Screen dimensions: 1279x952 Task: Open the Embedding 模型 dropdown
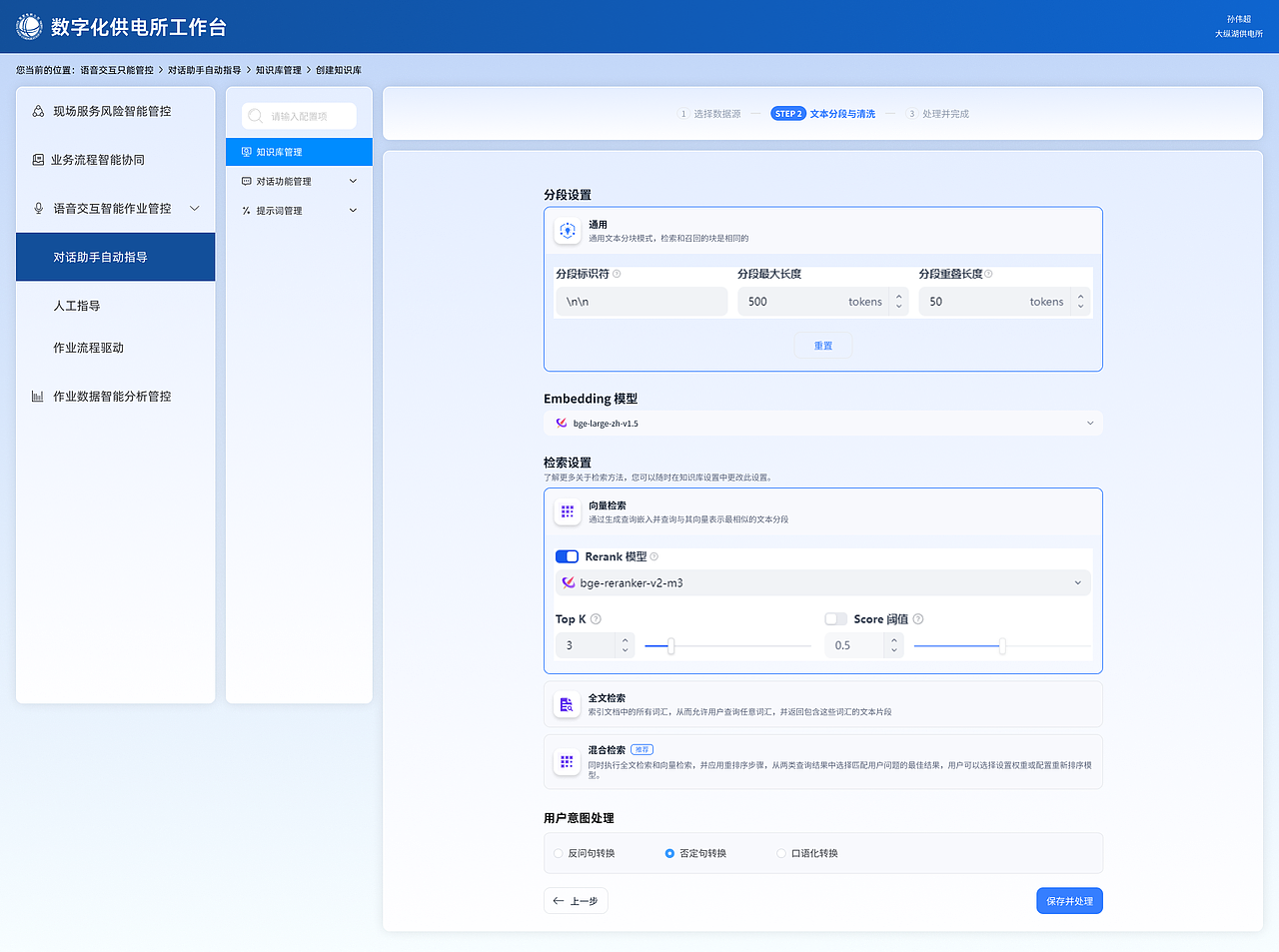coord(823,423)
